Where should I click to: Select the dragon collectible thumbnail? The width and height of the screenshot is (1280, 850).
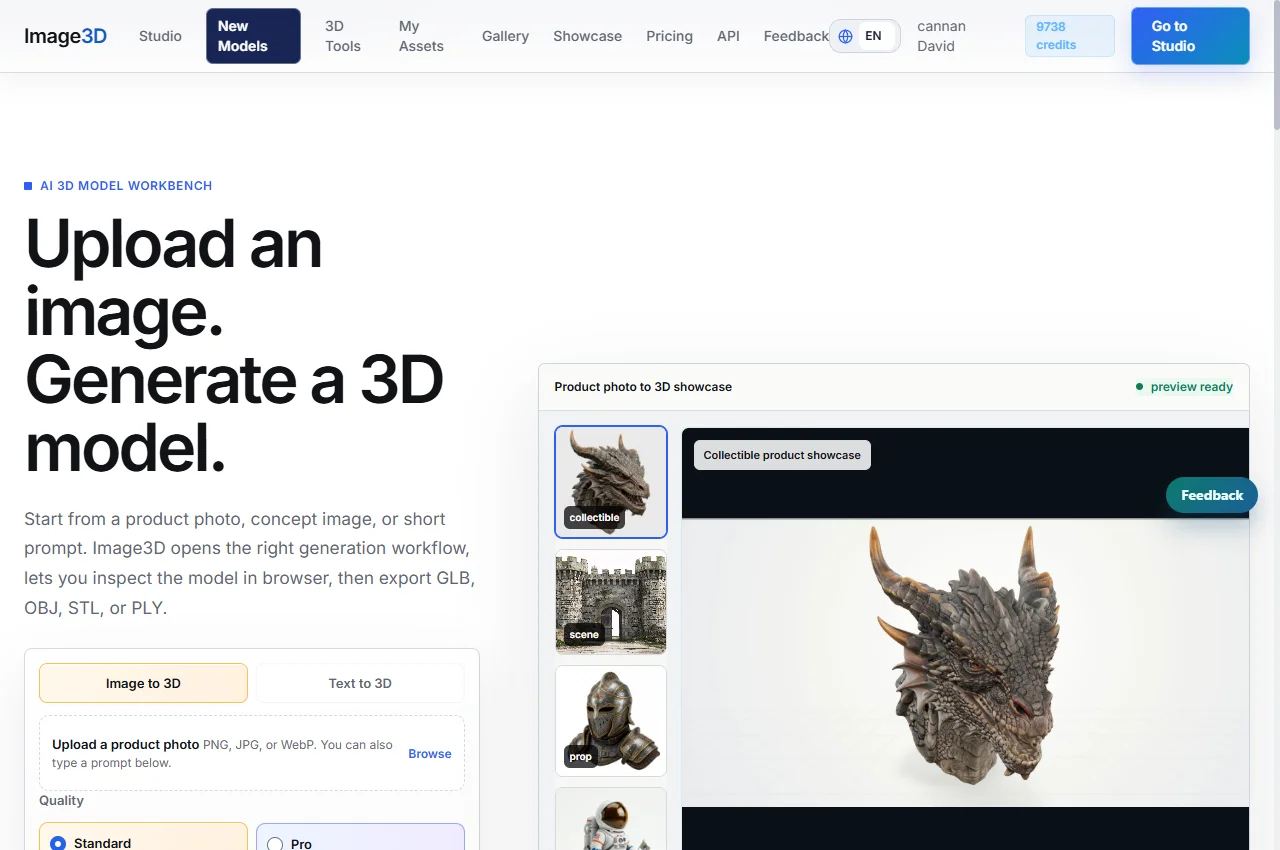611,482
